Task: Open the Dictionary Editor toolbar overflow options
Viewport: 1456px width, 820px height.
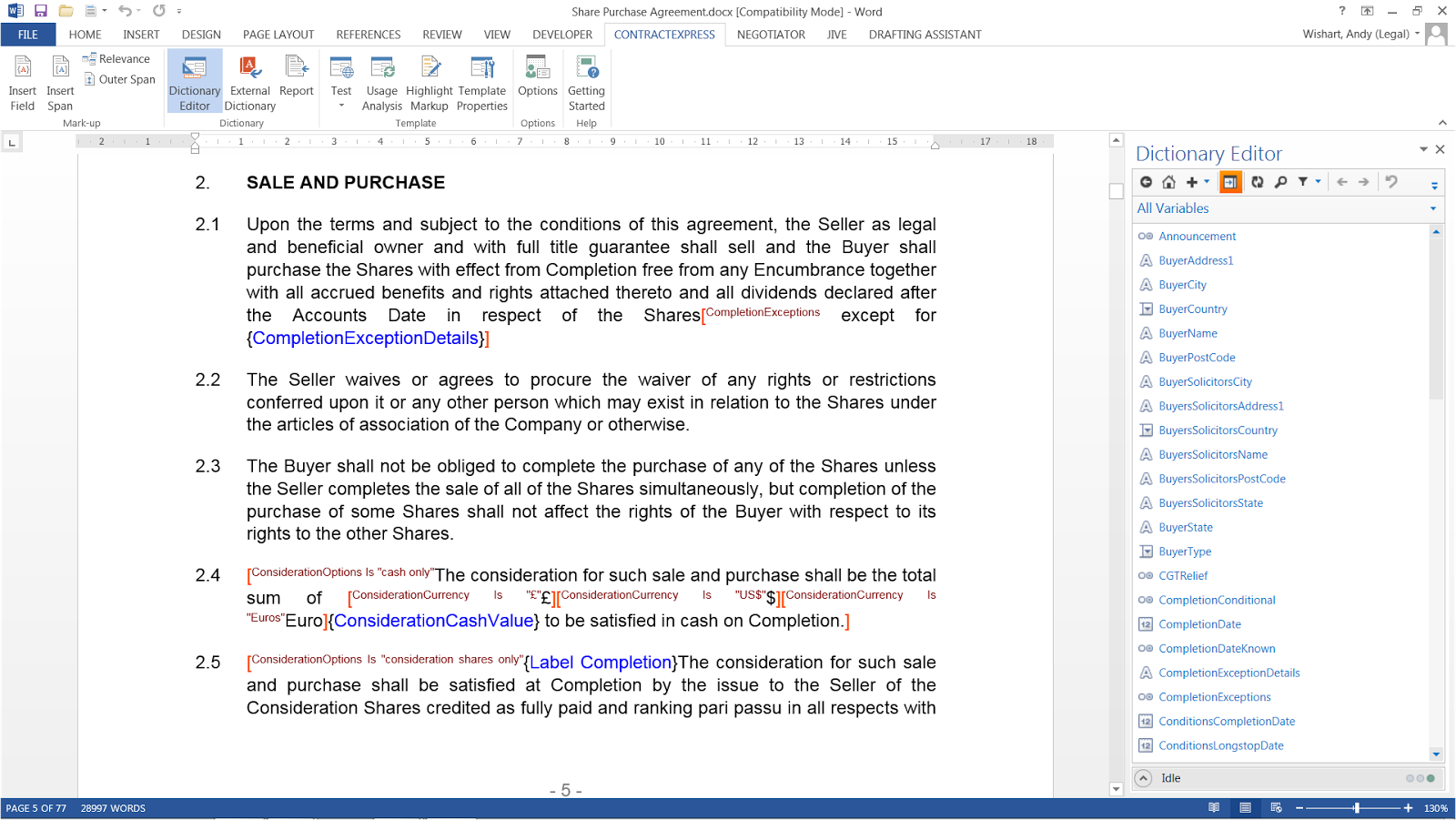Action: (1435, 185)
